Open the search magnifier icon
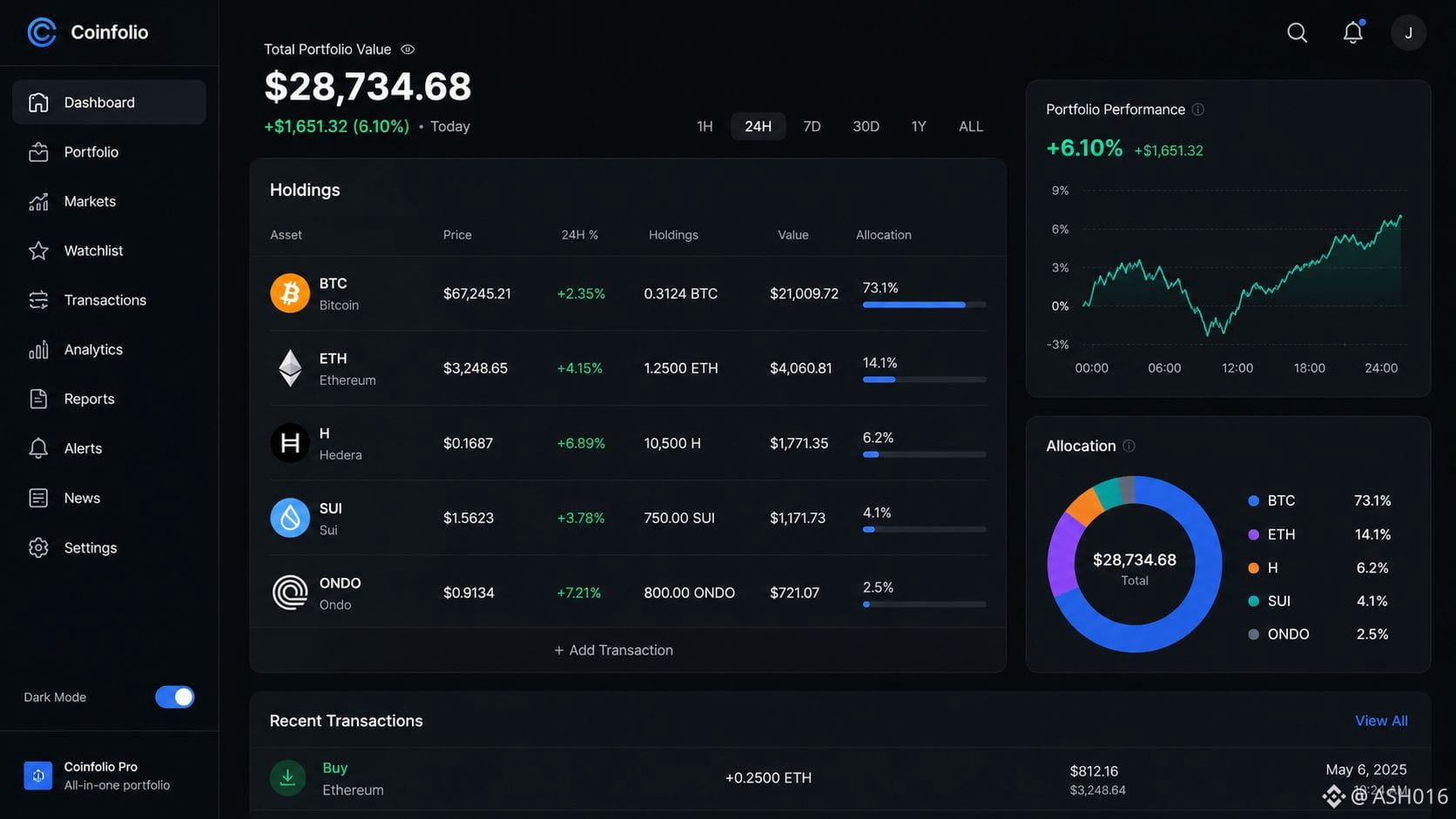 tap(1297, 33)
